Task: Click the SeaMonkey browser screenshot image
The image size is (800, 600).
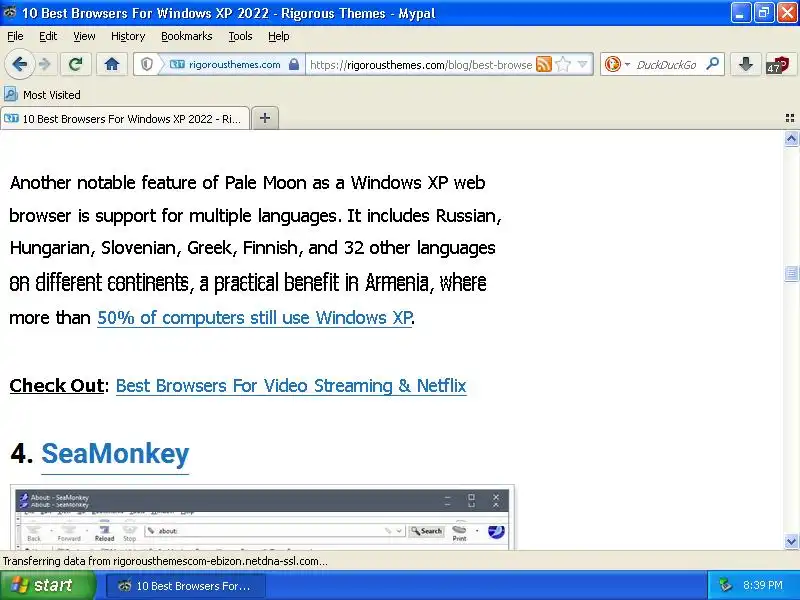Action: 262,517
